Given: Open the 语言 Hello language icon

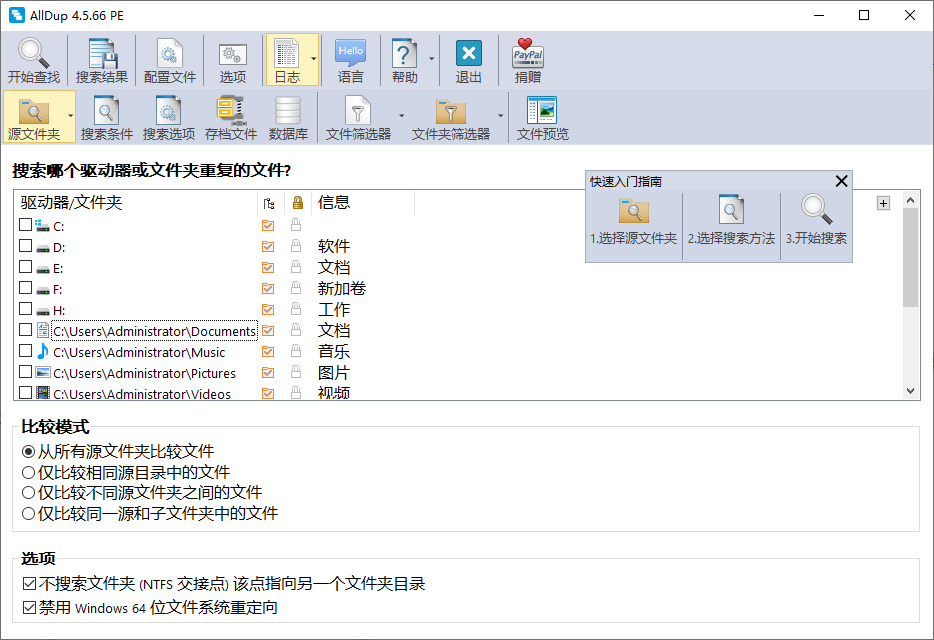Looking at the screenshot, I should (350, 60).
